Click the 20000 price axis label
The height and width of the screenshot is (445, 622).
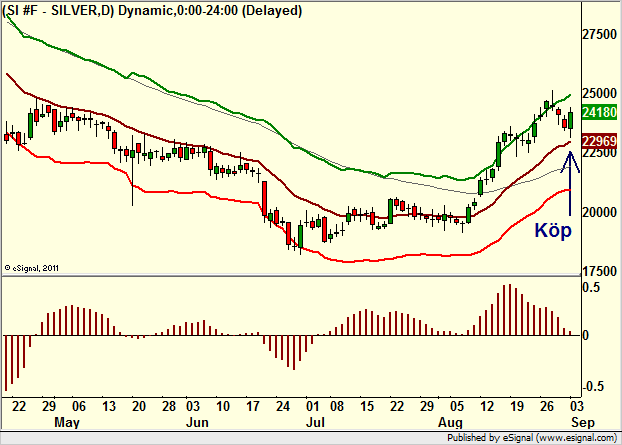coord(599,212)
